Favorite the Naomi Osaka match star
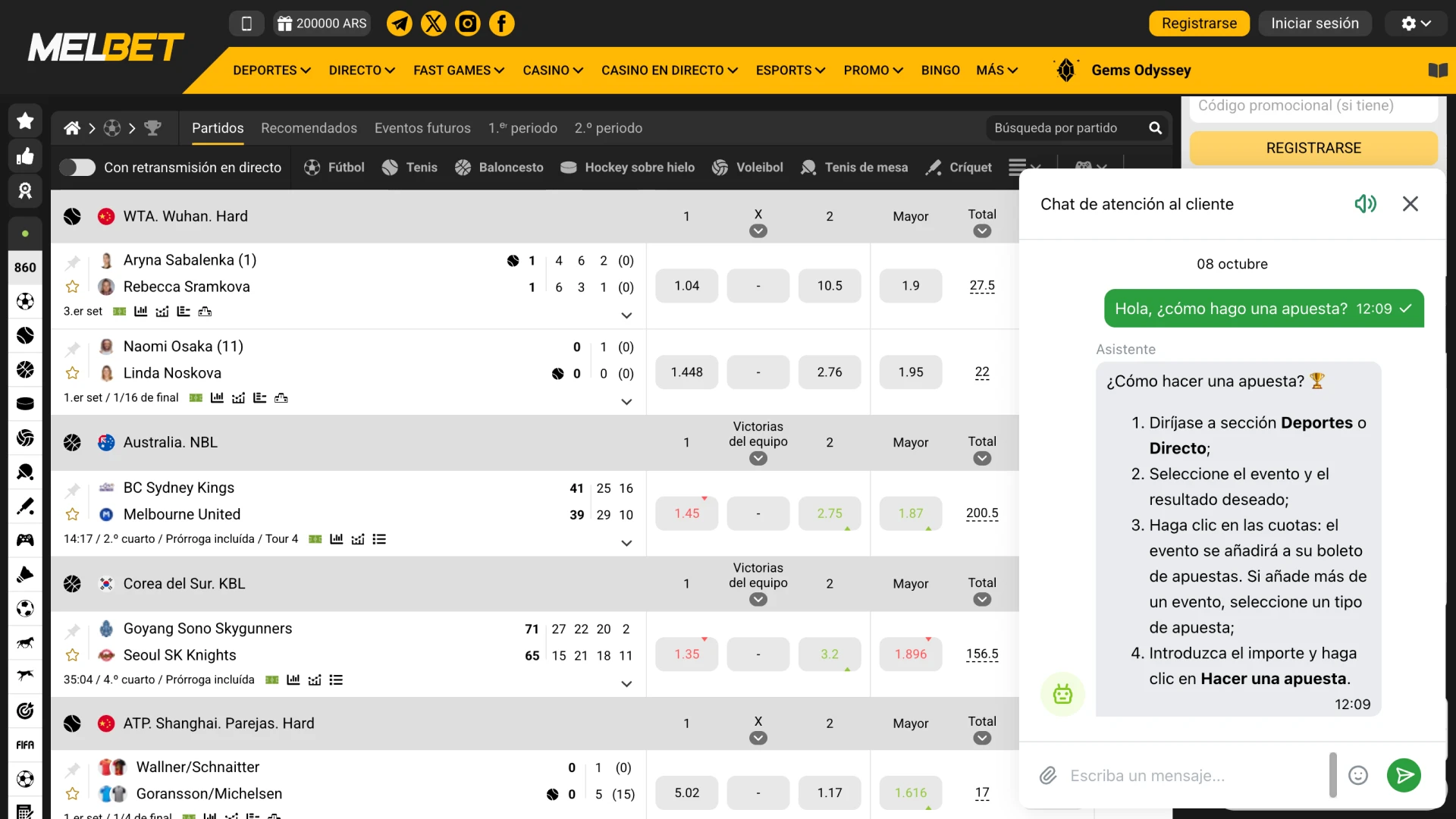Viewport: 1456px width, 819px height. click(73, 373)
